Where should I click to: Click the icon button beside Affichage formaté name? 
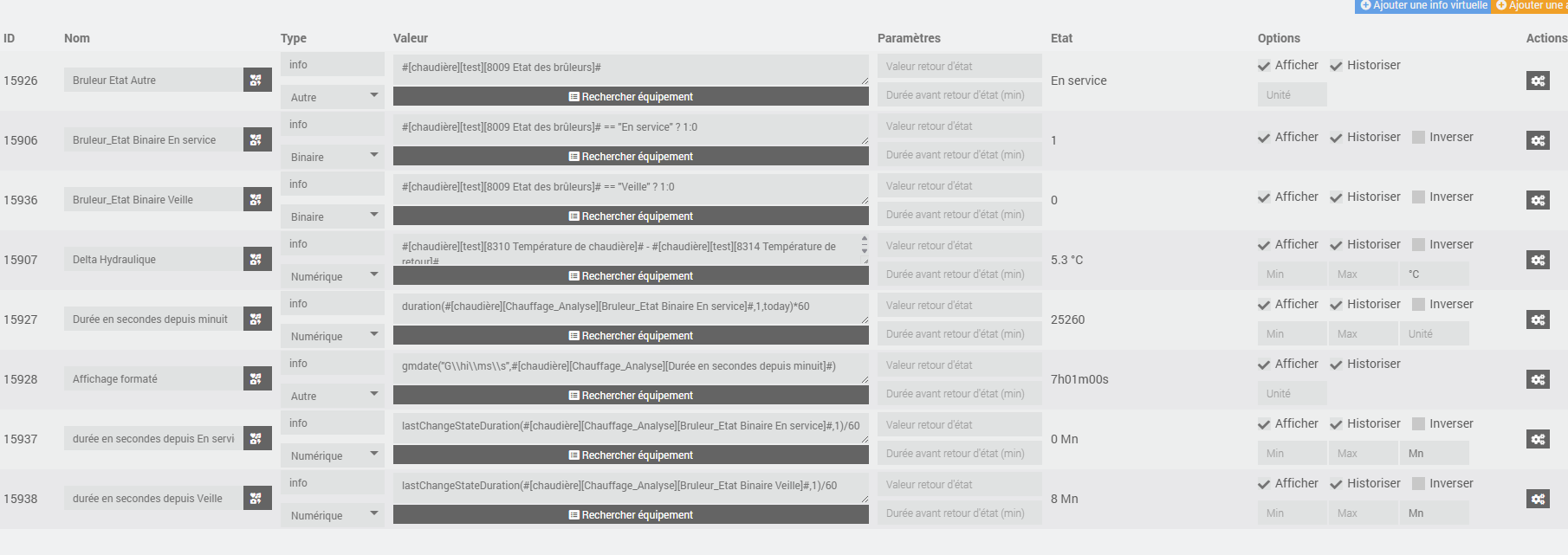coord(256,378)
